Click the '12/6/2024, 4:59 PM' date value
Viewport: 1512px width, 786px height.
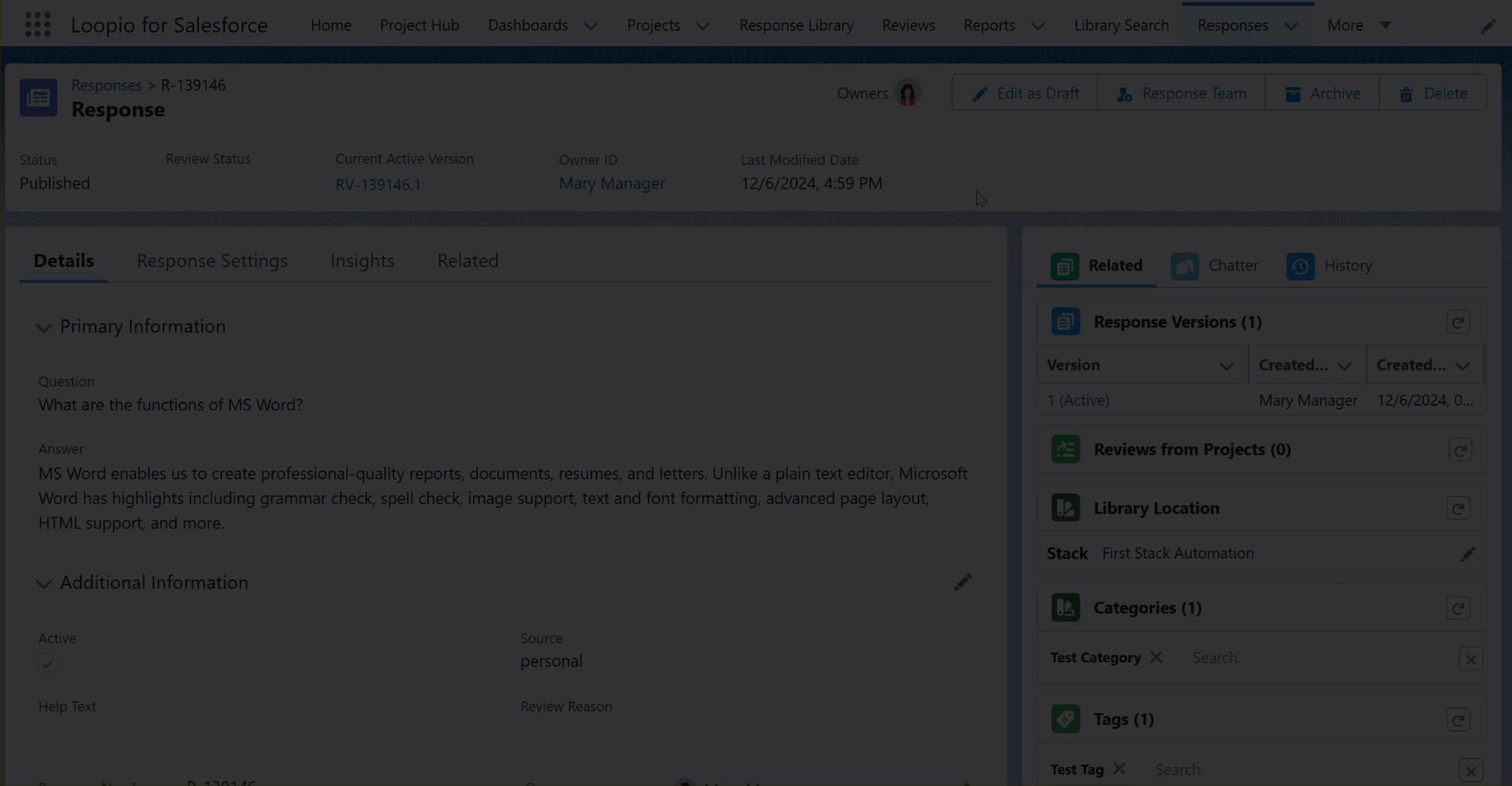tap(811, 184)
